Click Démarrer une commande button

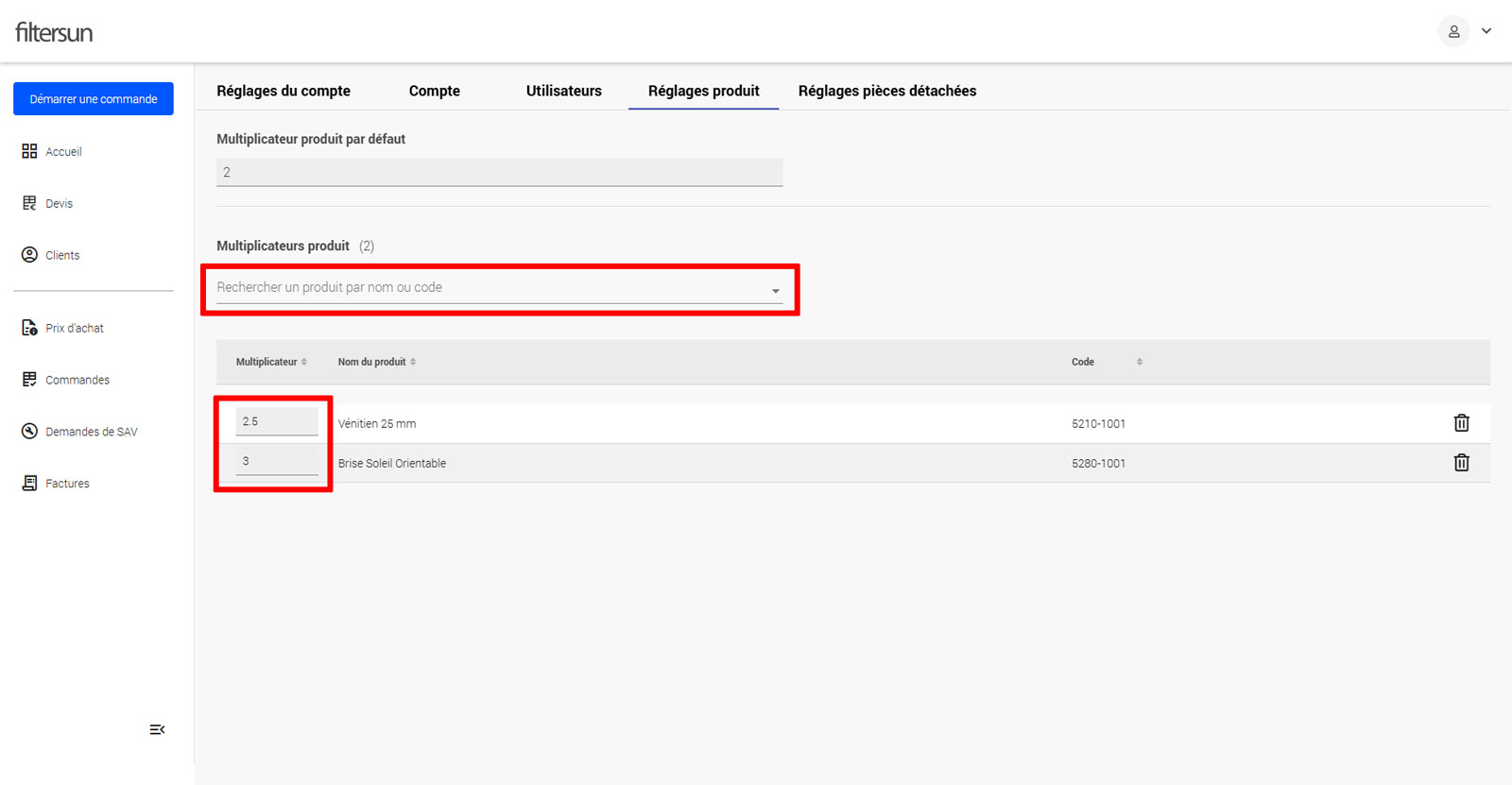[x=94, y=99]
